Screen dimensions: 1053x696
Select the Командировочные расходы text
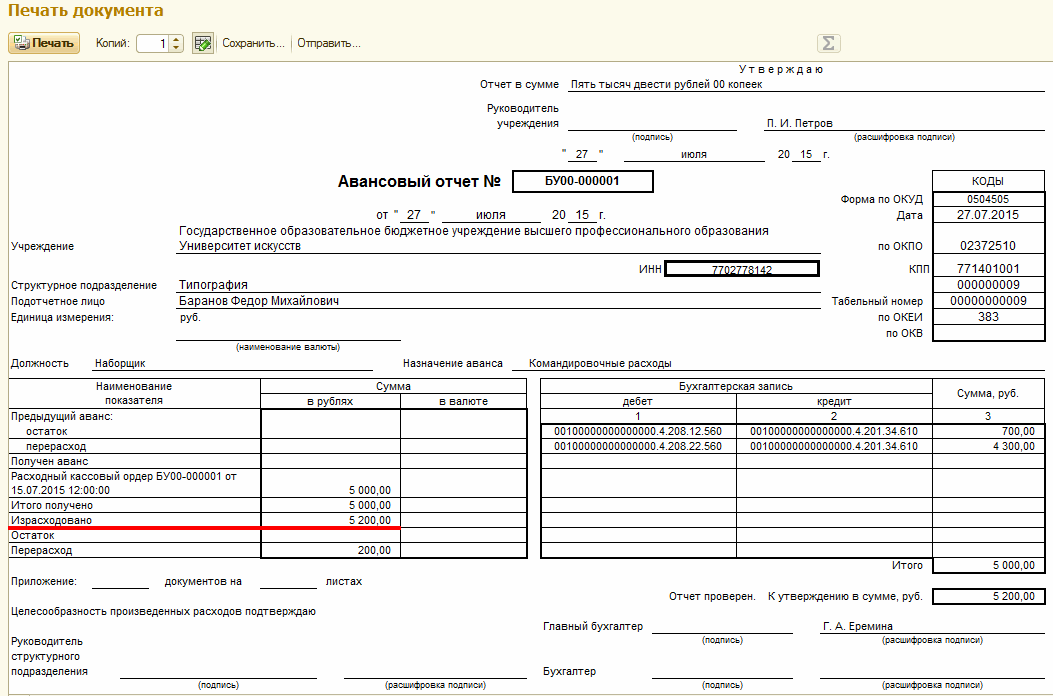click(x=600, y=363)
